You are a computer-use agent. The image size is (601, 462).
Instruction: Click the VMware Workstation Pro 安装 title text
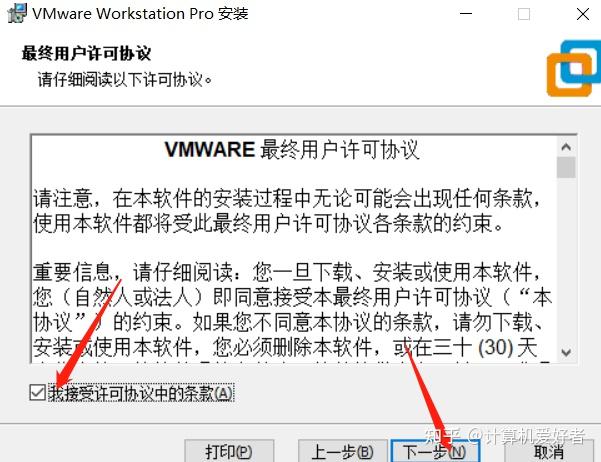140,14
